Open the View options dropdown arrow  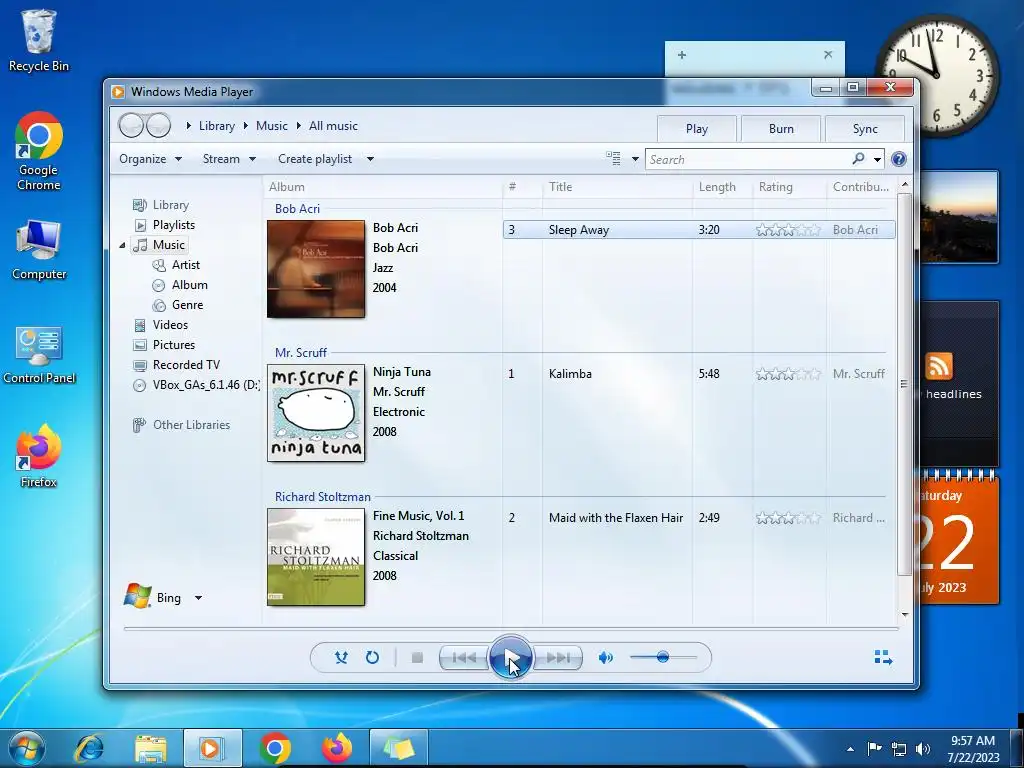pos(635,159)
